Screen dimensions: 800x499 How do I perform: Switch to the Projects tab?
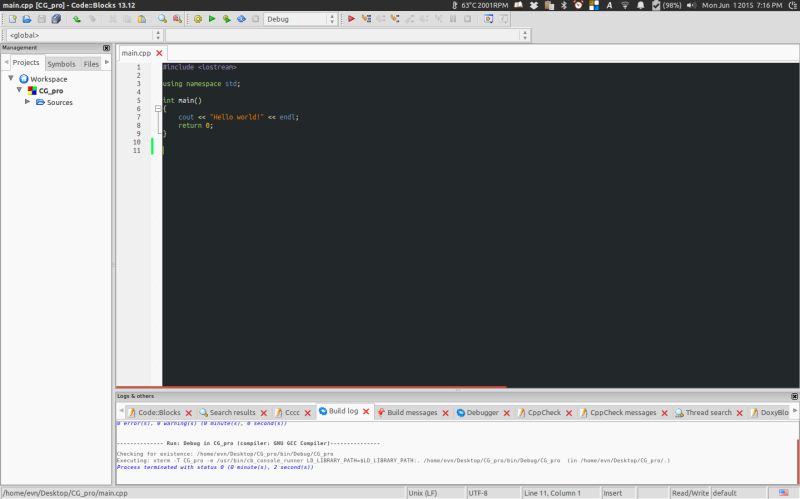[26, 63]
